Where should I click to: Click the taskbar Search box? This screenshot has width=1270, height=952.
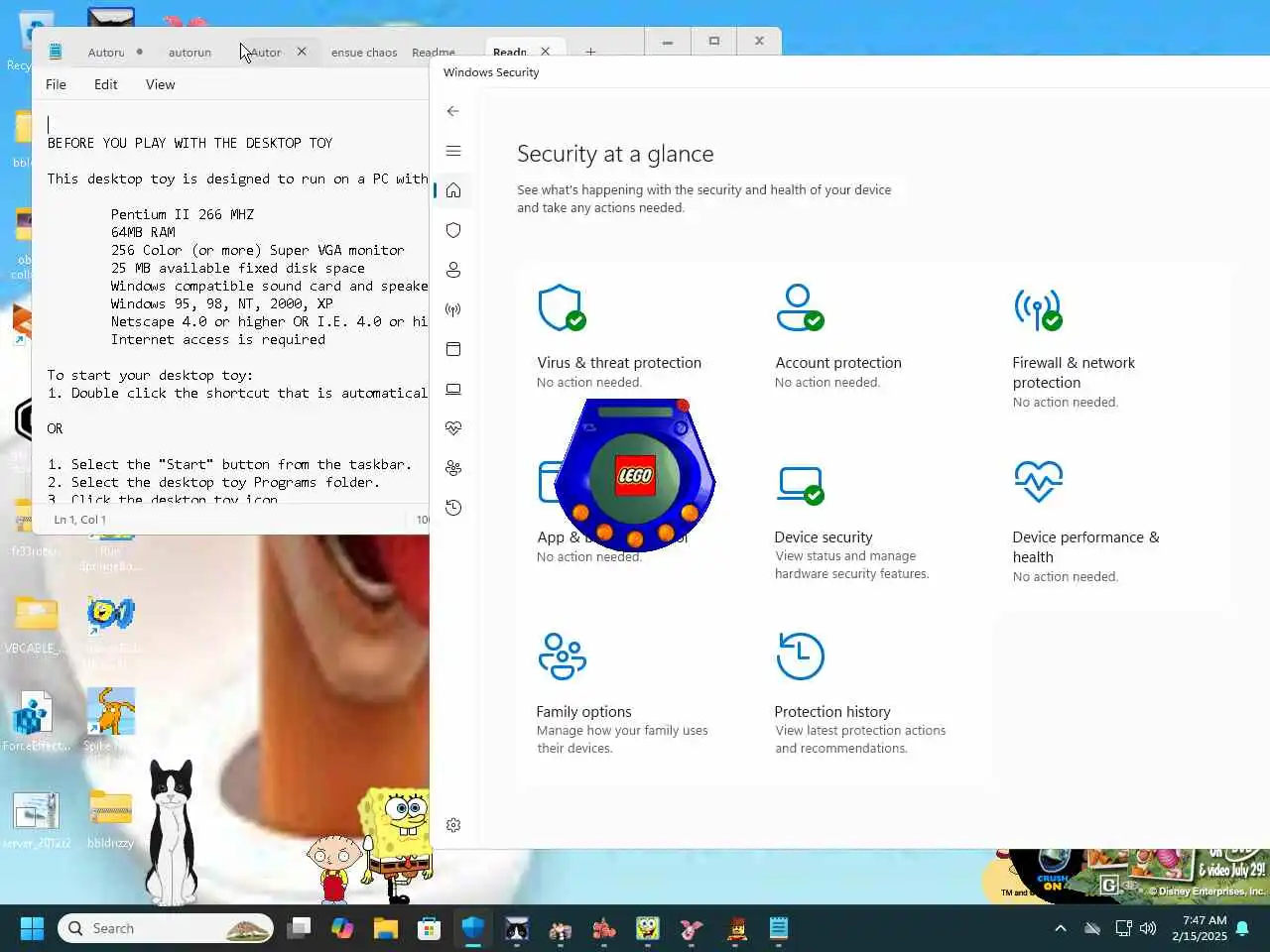(x=165, y=928)
